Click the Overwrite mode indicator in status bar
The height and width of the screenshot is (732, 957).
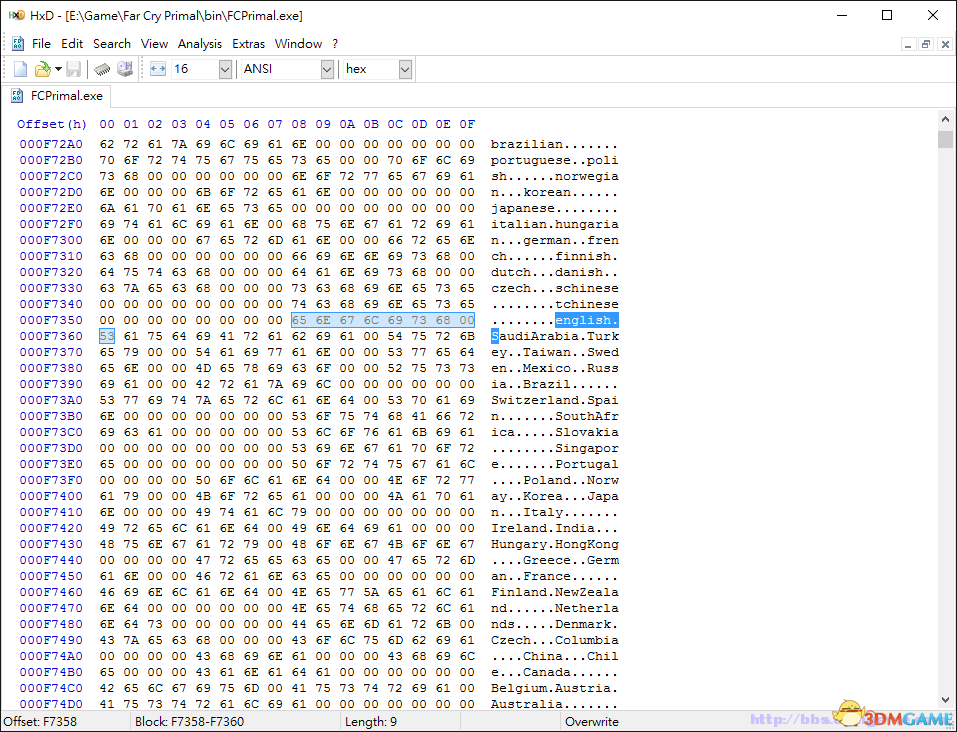(592, 721)
